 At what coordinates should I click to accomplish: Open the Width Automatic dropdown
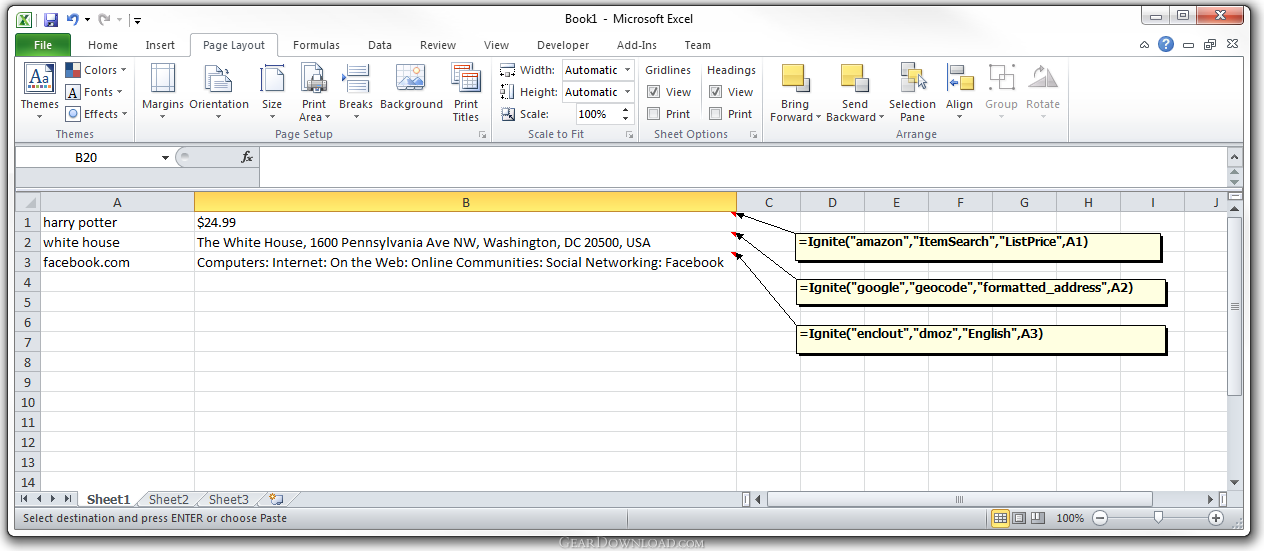click(628, 70)
